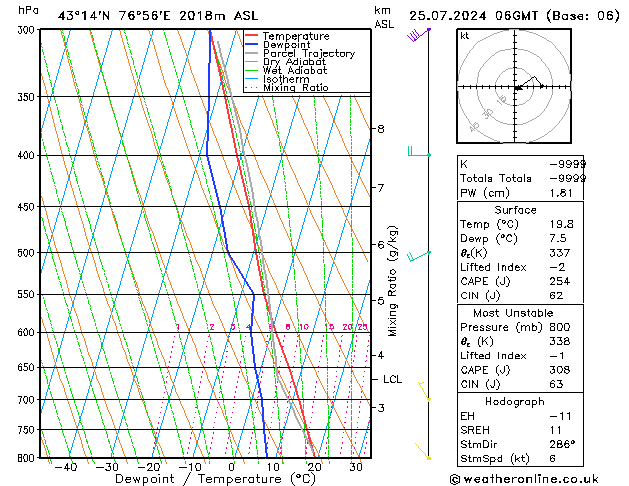Click the Most Unstable Pressure value 800
Screen dimensions: 629x486
pyautogui.click(x=560, y=327)
